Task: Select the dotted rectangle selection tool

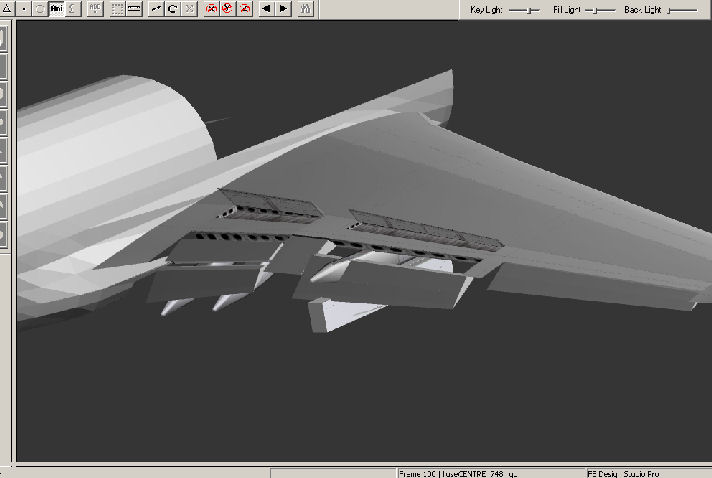Action: 117,9
